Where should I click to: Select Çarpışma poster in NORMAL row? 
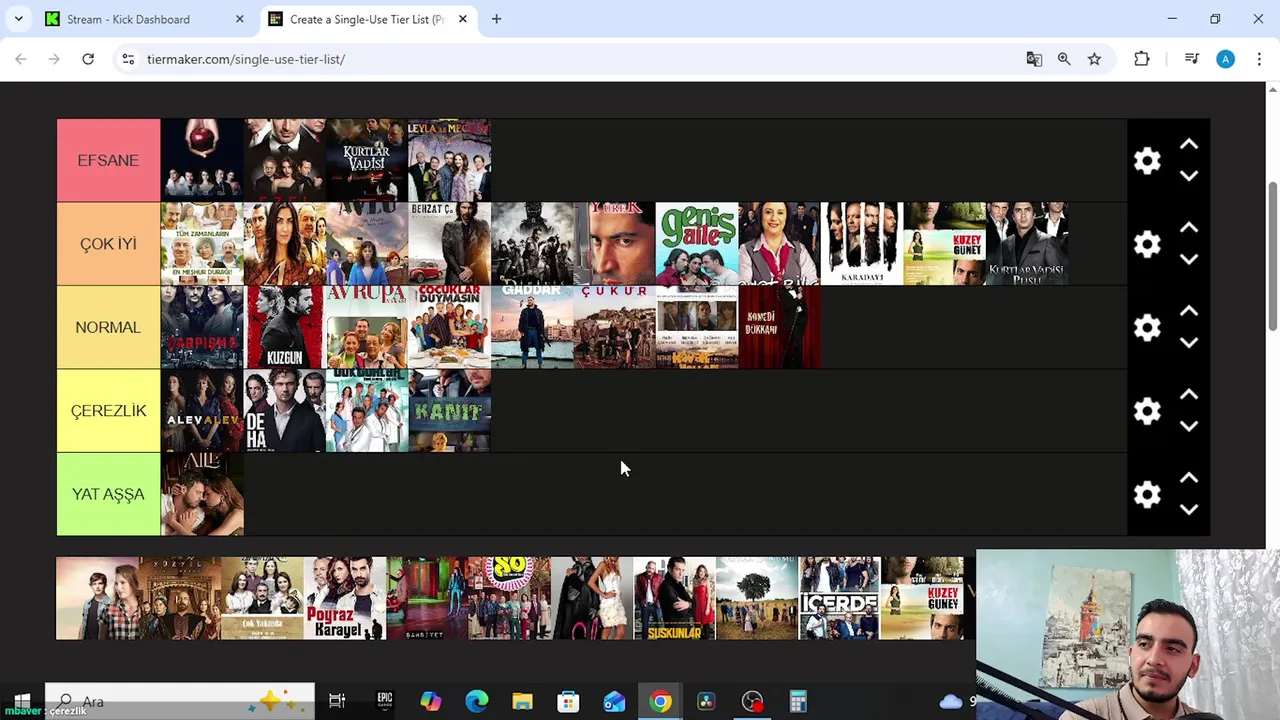tap(202, 327)
